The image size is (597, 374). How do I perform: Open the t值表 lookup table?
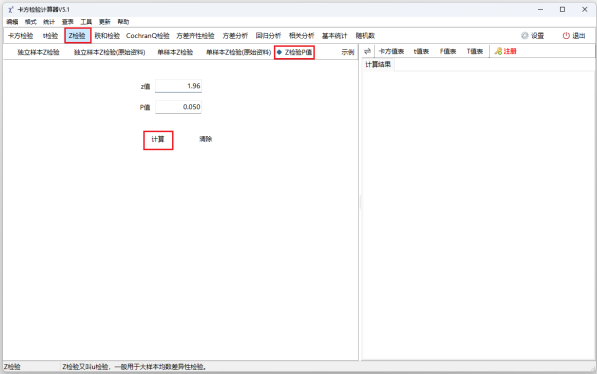(x=421, y=51)
